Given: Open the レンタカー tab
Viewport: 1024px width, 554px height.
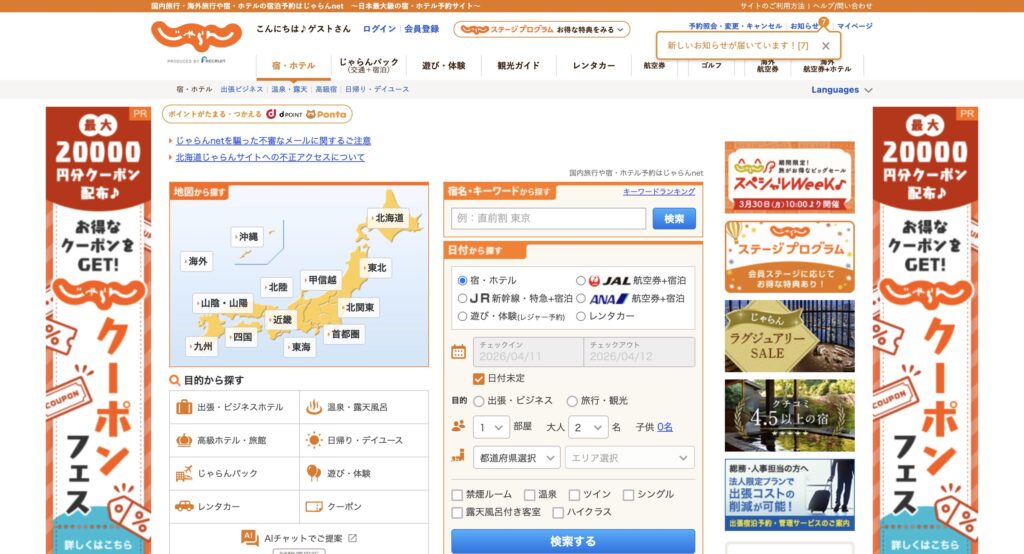Looking at the screenshot, I should [594, 65].
